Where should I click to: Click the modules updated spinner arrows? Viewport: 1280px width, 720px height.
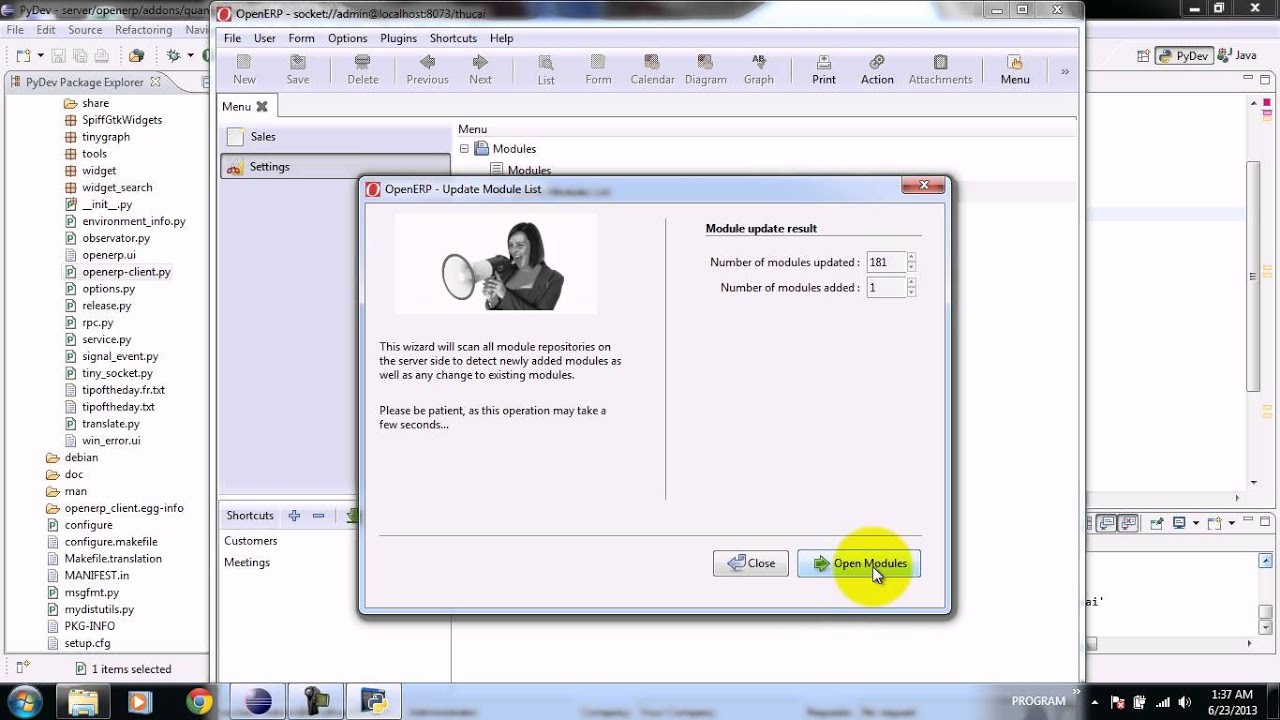click(911, 262)
